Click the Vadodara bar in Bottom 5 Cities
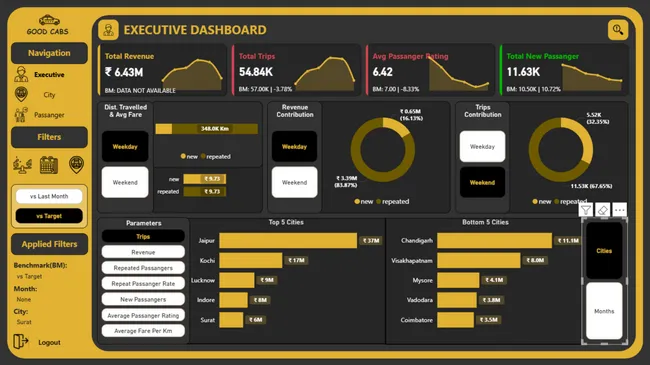 point(457,300)
